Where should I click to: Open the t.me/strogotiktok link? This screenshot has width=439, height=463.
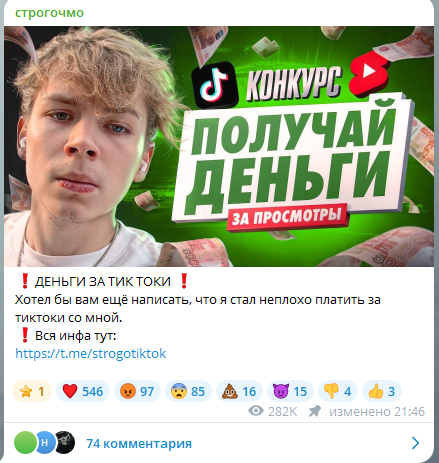[x=91, y=353]
